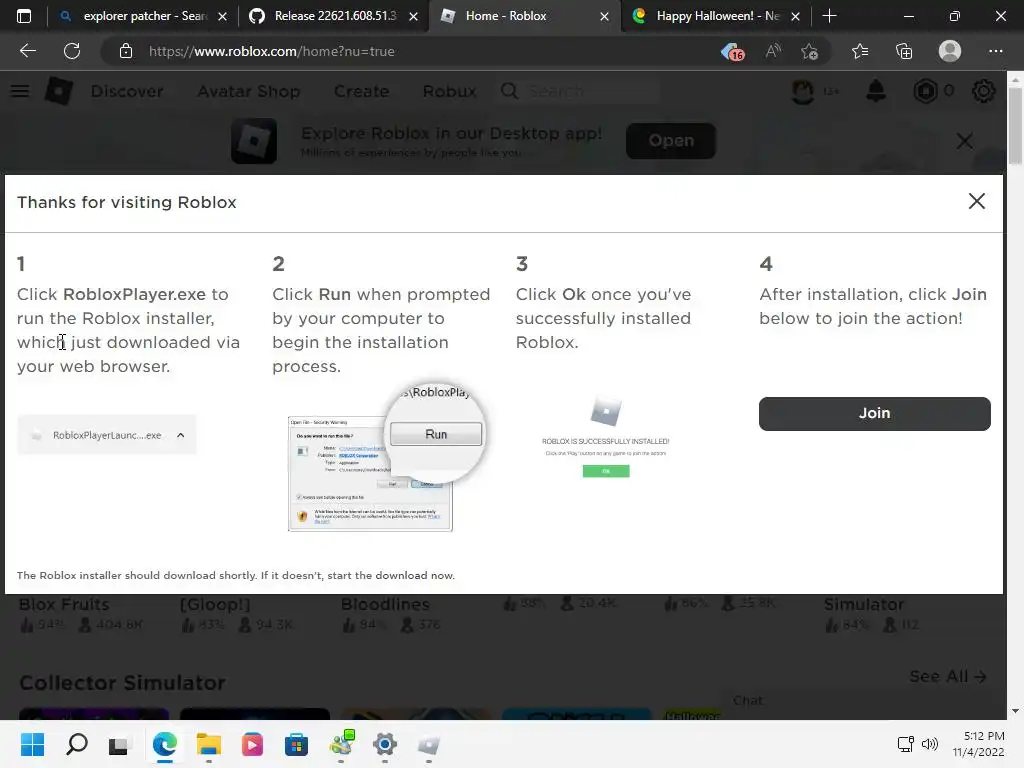Click the Read aloud icon
Viewport: 1024px width, 768px height.
point(773,51)
